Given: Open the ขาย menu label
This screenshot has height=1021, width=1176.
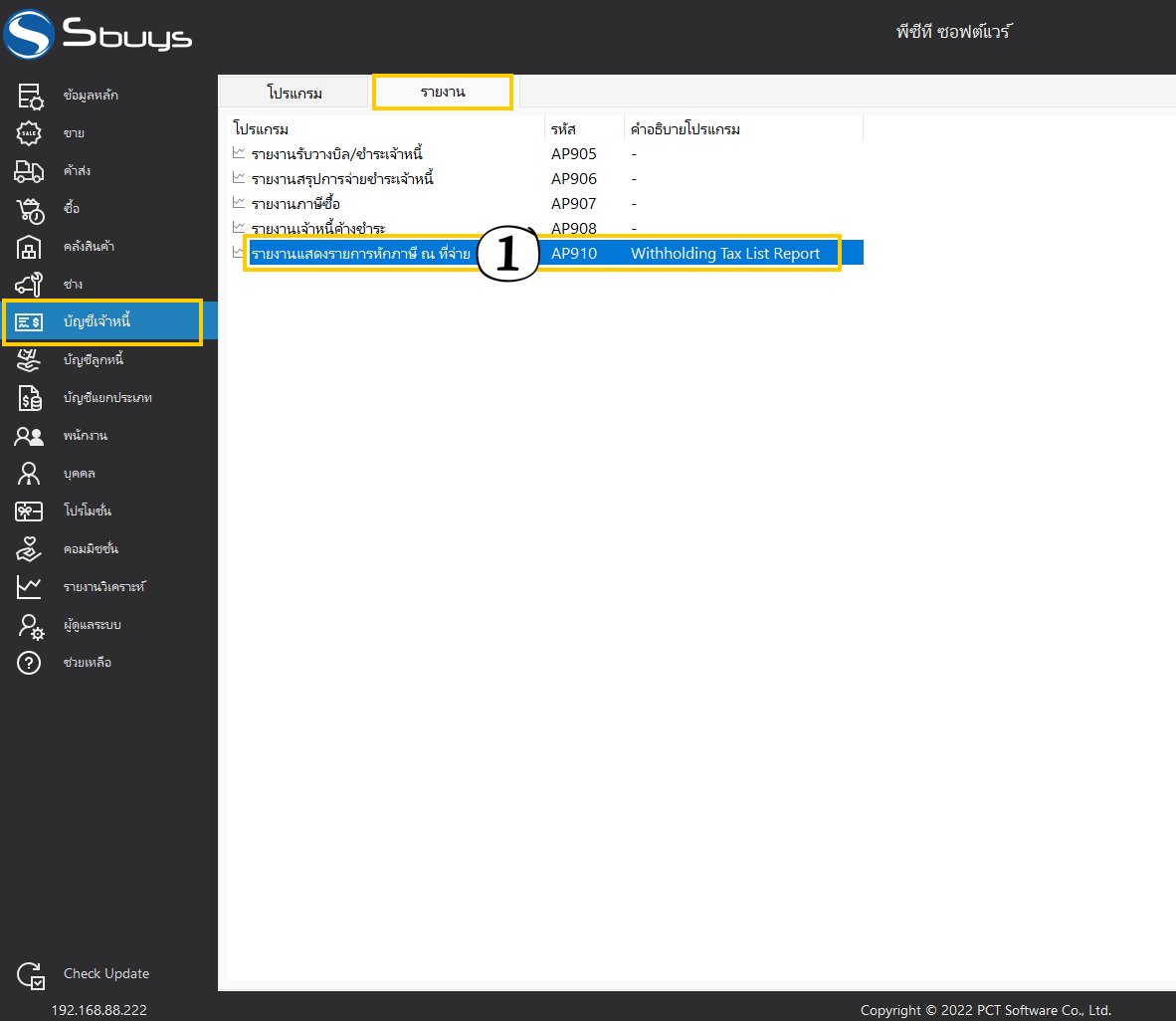Looking at the screenshot, I should coord(74,132).
